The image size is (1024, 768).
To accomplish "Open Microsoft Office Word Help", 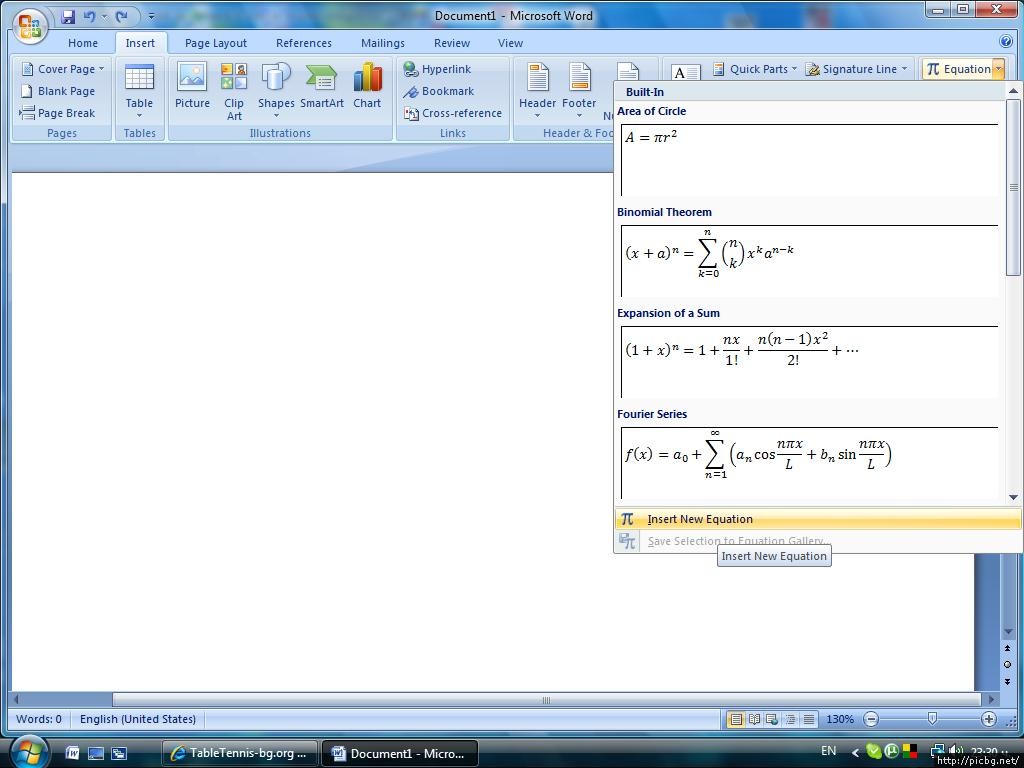I will [1006, 41].
